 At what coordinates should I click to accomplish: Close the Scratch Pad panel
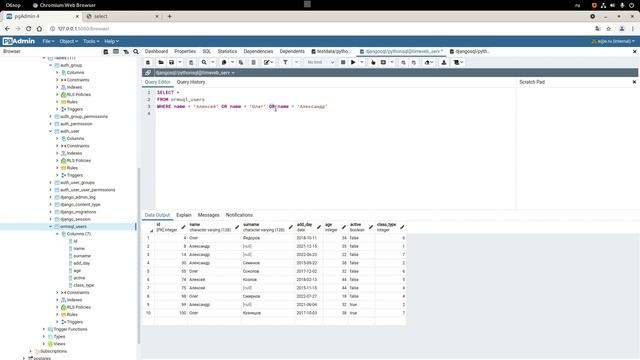coord(634,82)
